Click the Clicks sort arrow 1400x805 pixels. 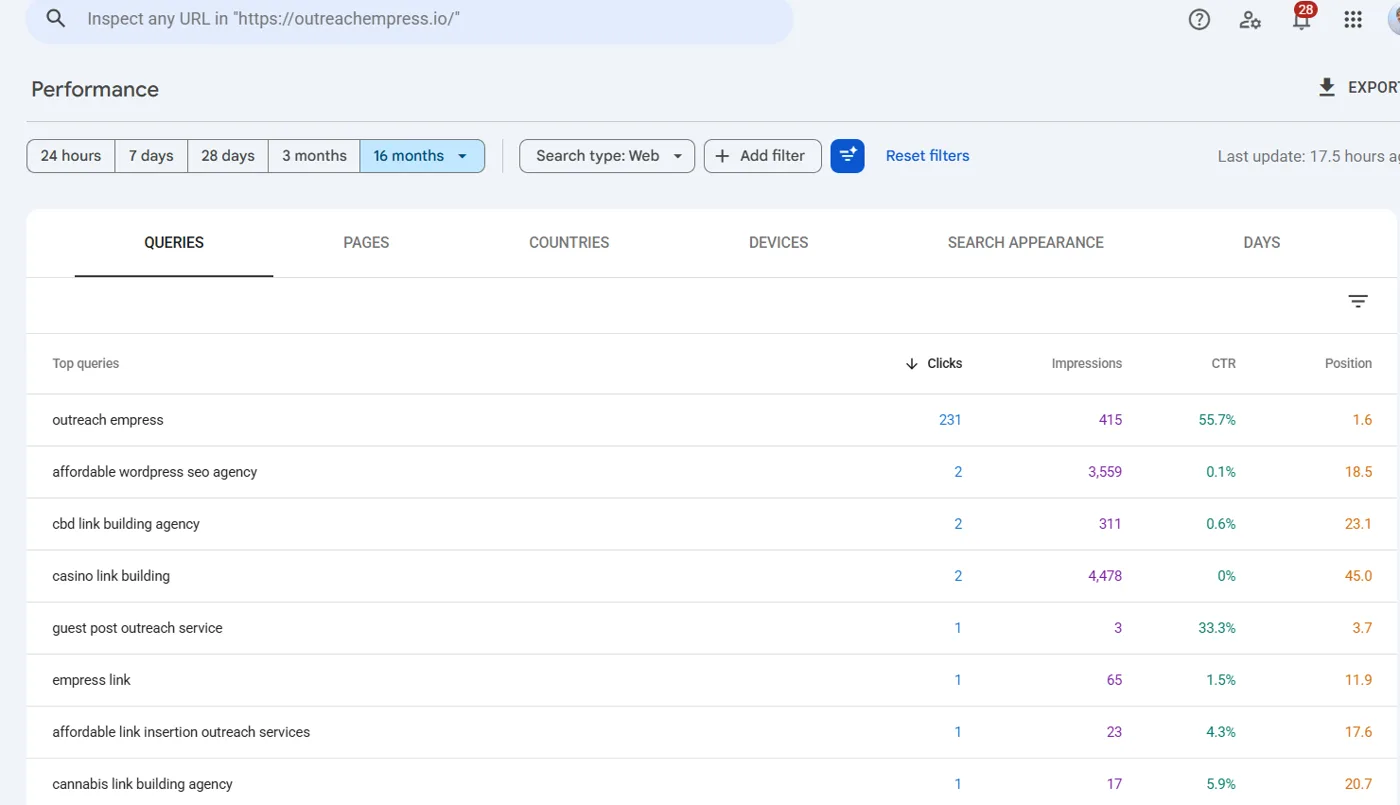click(x=911, y=364)
